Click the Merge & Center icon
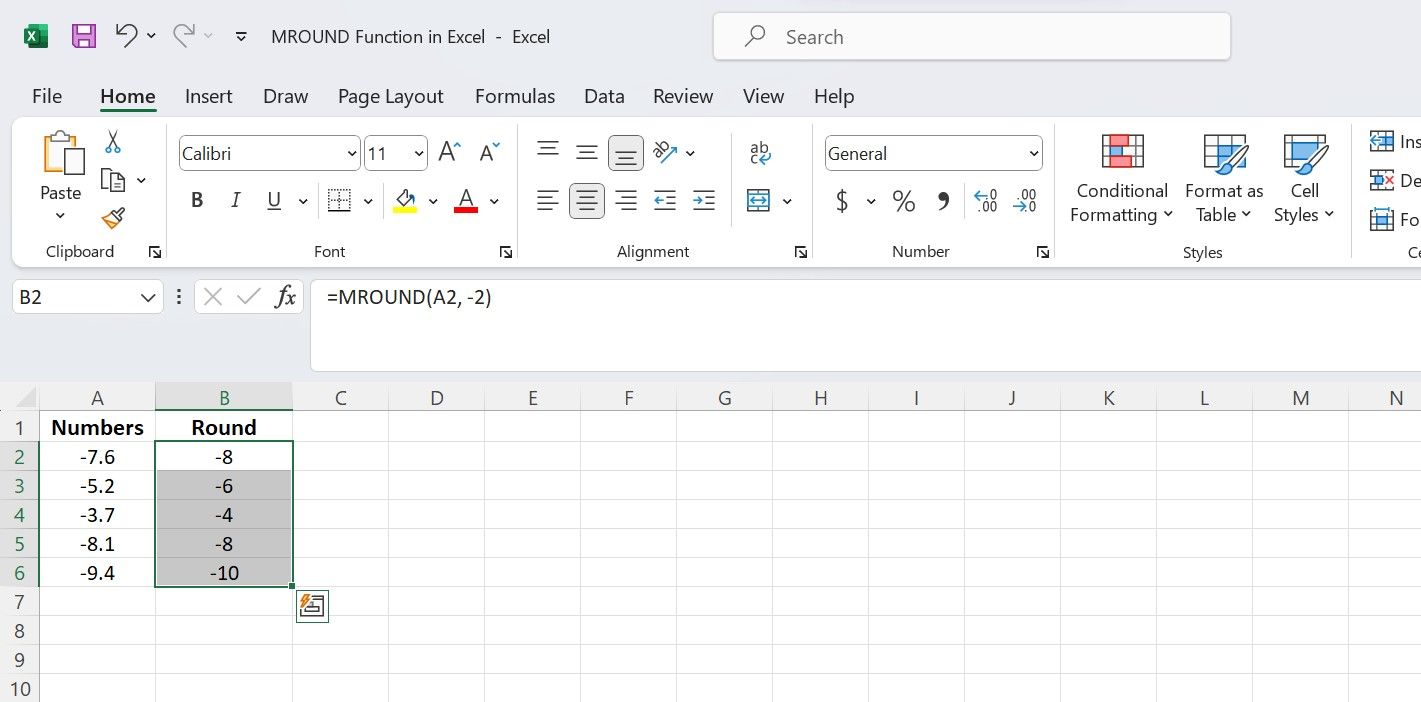1421x702 pixels. 759,201
